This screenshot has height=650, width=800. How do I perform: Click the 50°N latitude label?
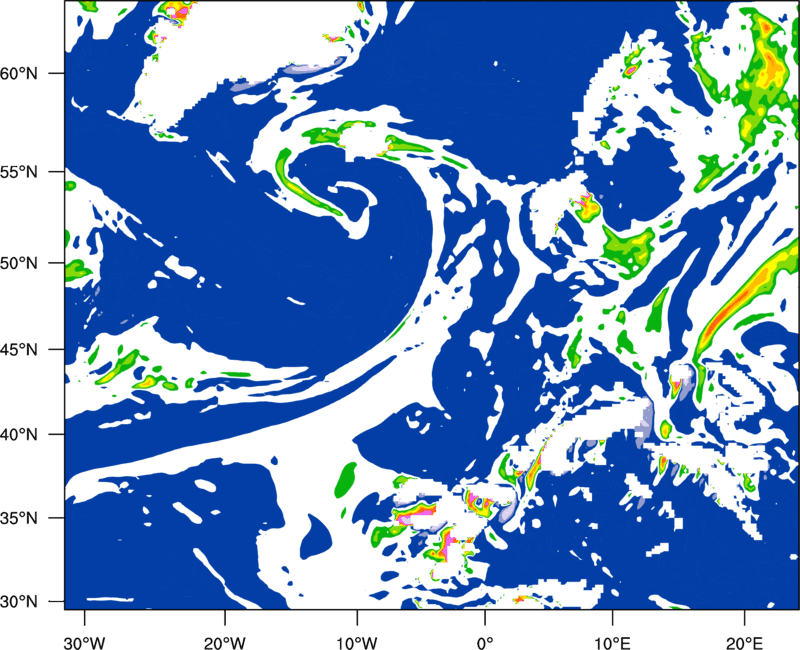click(x=19, y=263)
